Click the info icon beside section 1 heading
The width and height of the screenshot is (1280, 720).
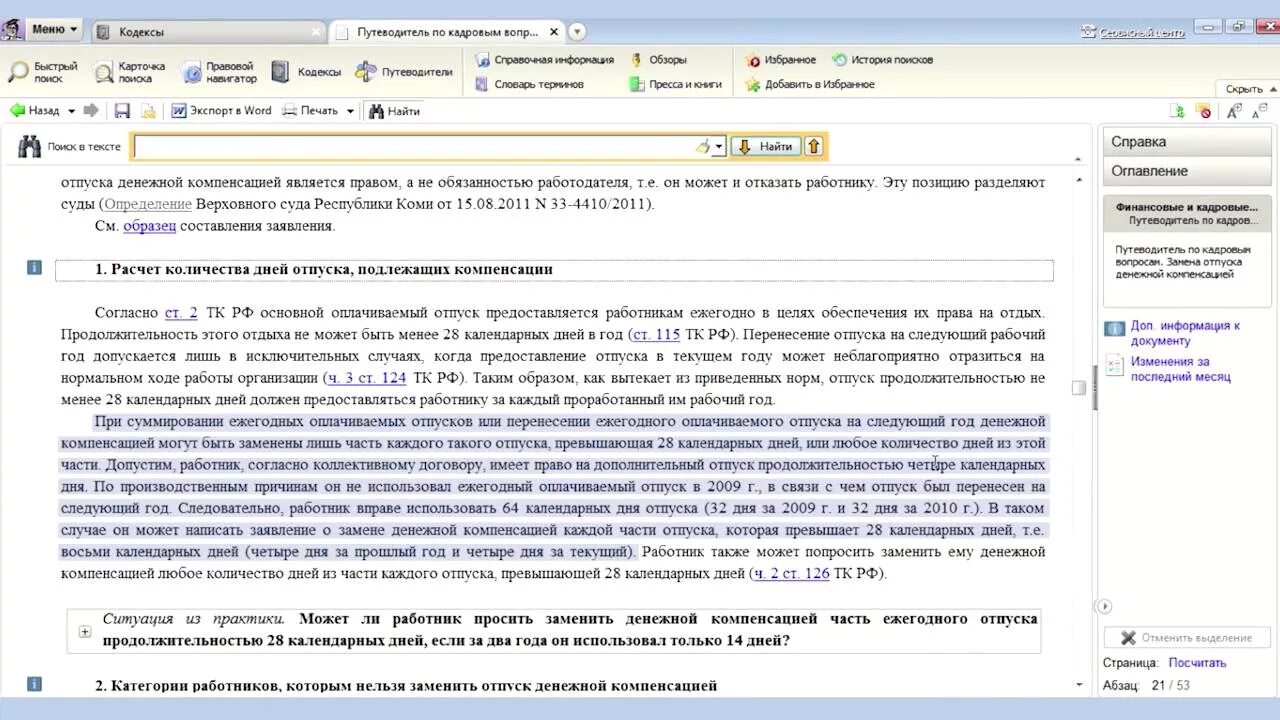click(34, 268)
